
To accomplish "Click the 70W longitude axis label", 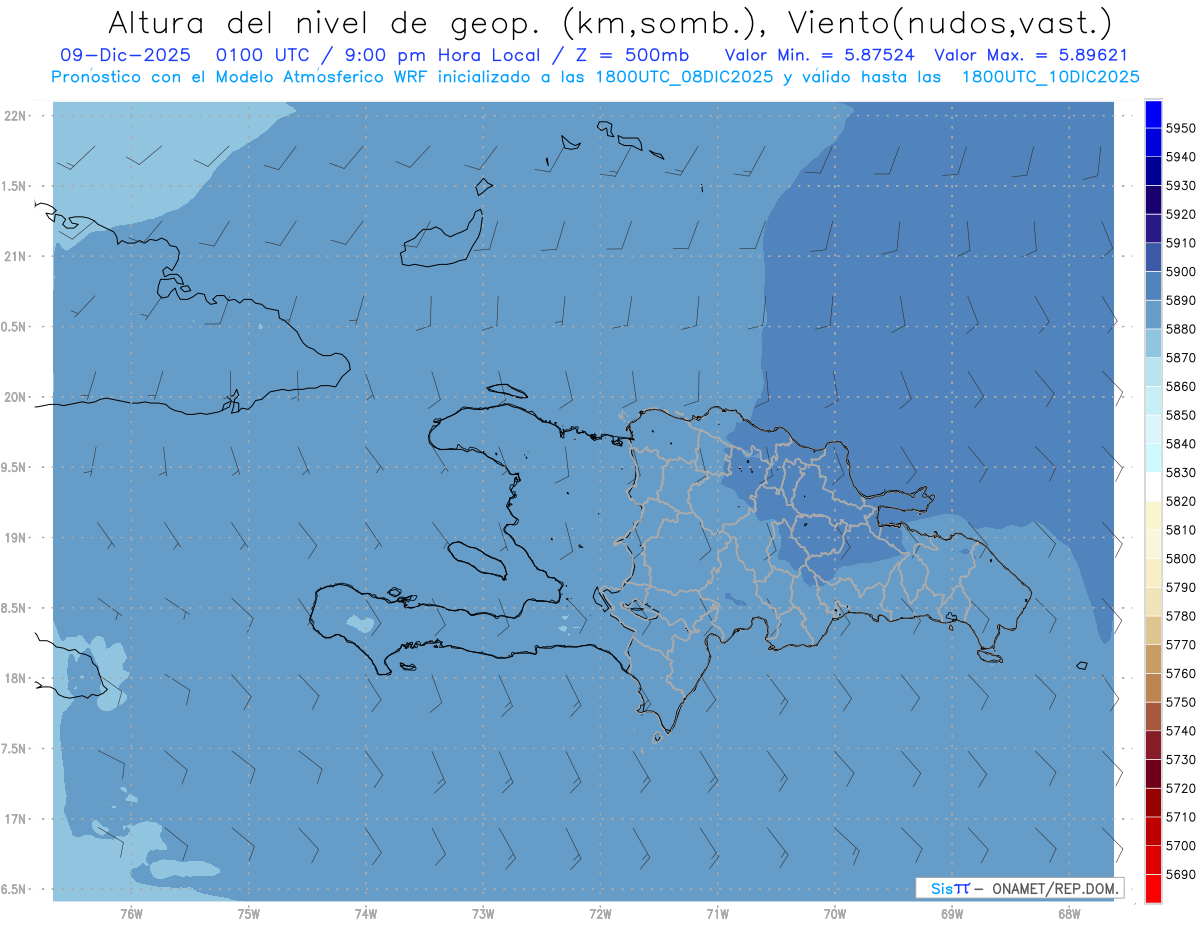I will [x=835, y=914].
